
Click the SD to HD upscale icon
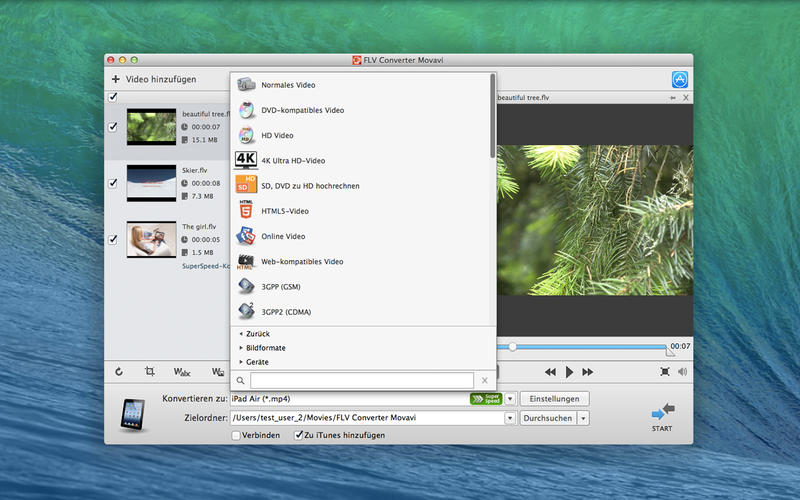point(246,185)
